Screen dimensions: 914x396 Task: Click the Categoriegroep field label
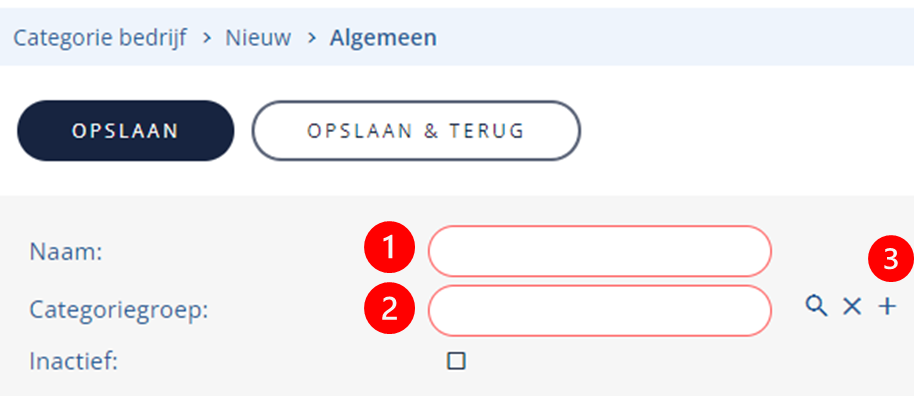(119, 311)
